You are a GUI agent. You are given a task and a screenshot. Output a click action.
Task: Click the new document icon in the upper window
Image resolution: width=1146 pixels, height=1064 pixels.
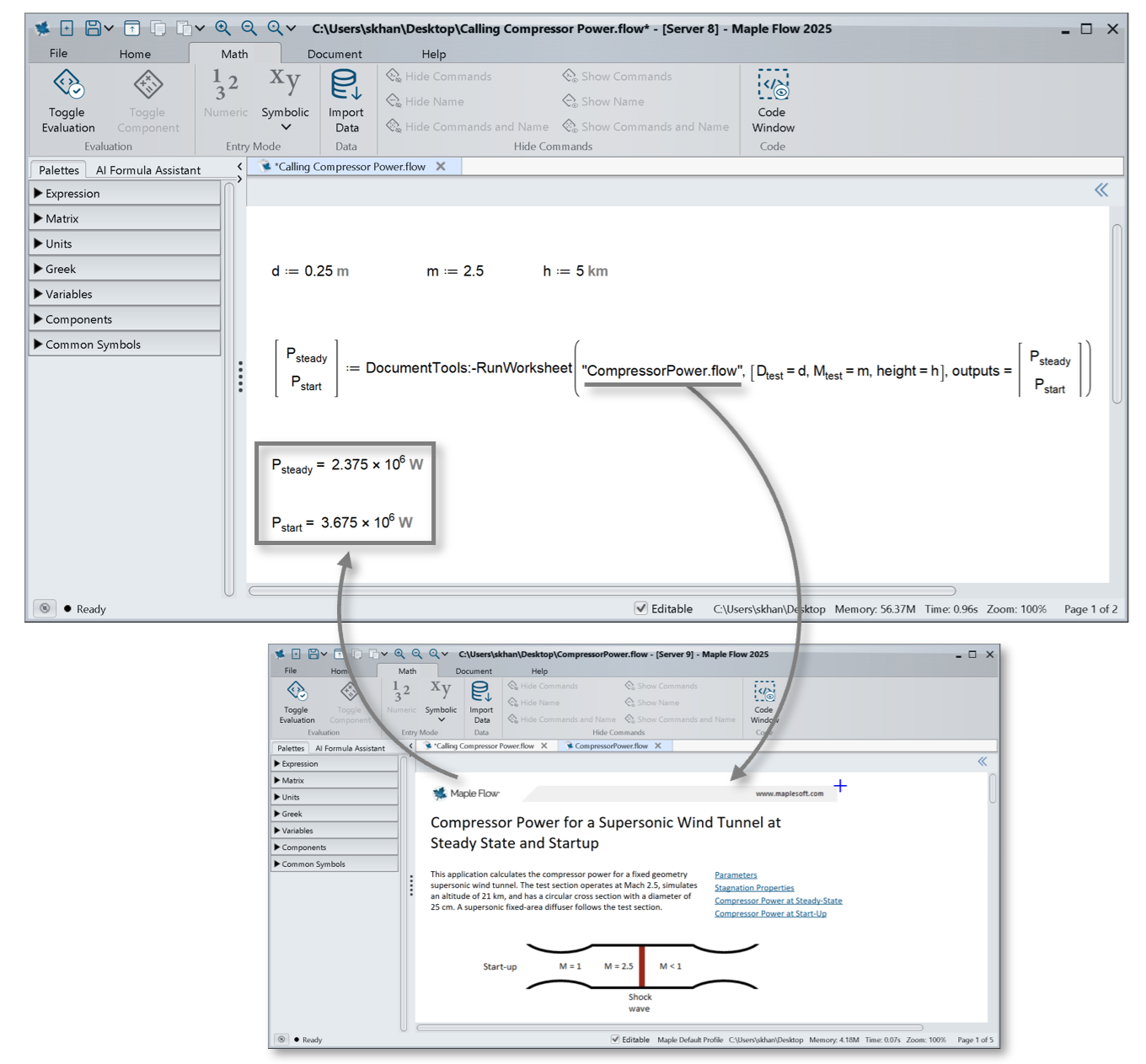(67, 28)
